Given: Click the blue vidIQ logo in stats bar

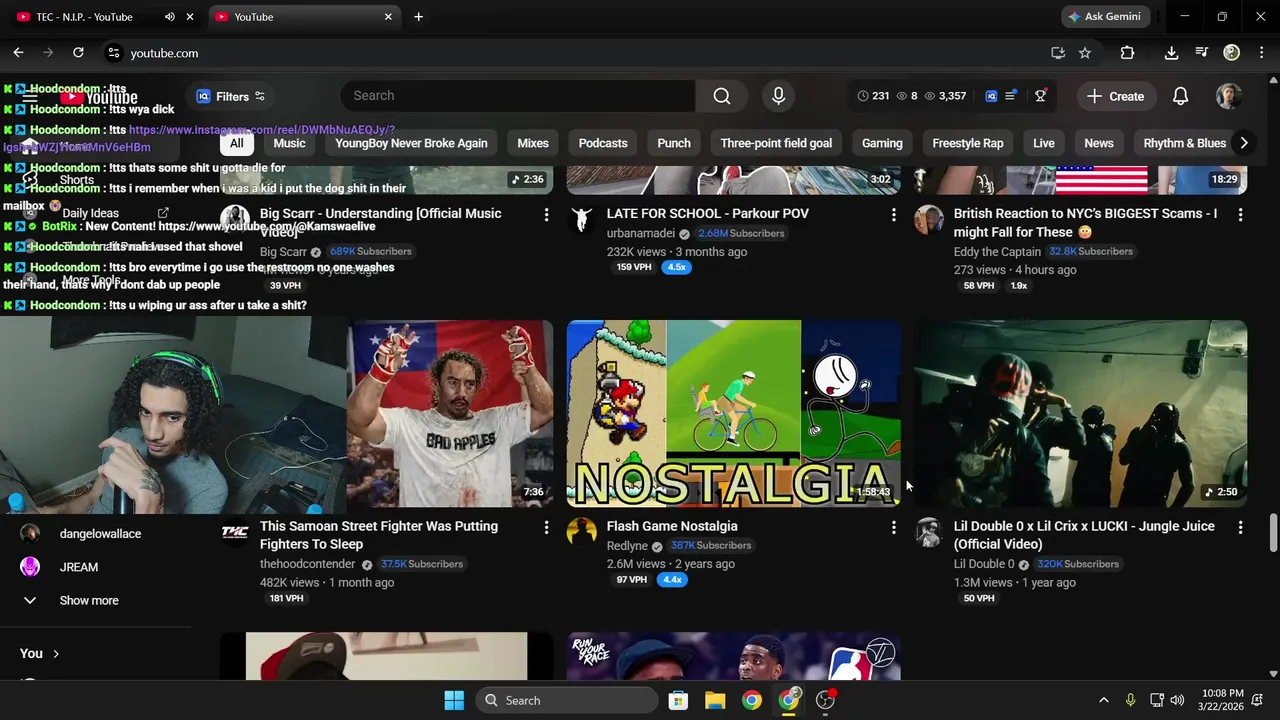Looking at the screenshot, I should click(991, 96).
